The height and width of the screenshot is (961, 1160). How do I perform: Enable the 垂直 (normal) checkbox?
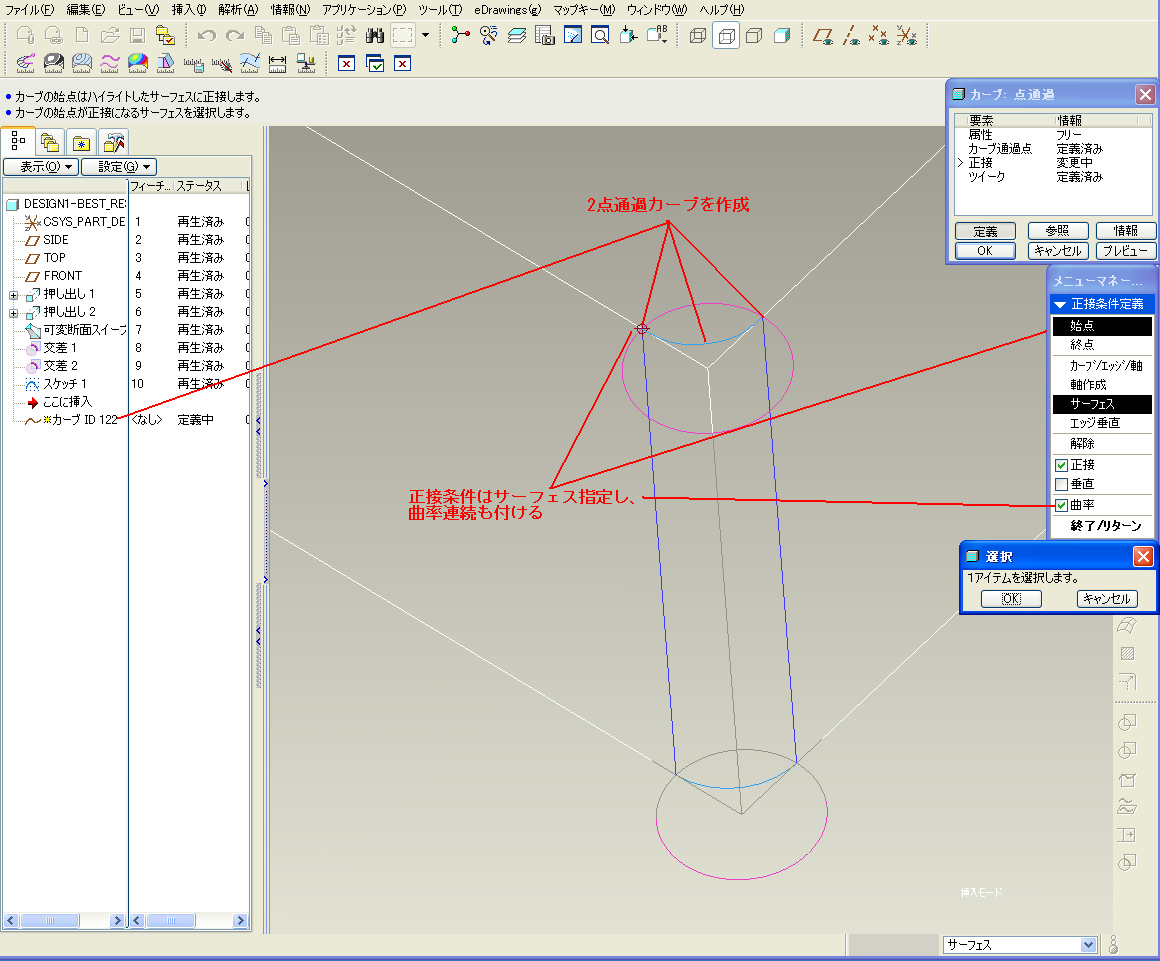pos(1062,485)
